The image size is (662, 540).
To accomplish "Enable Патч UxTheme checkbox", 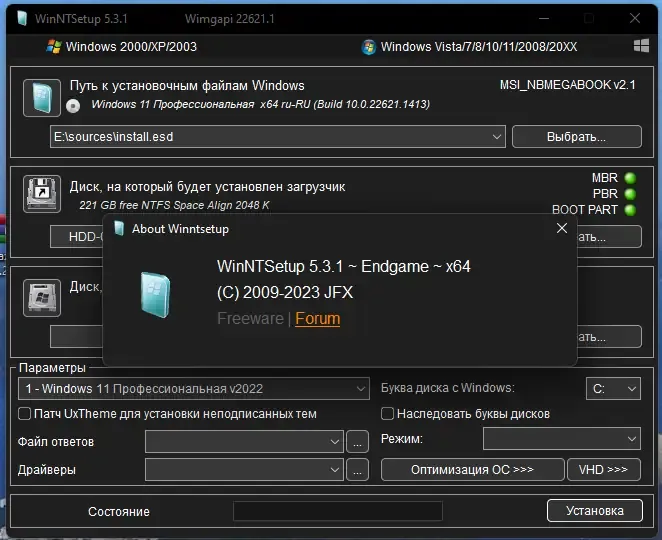I will (24, 414).
